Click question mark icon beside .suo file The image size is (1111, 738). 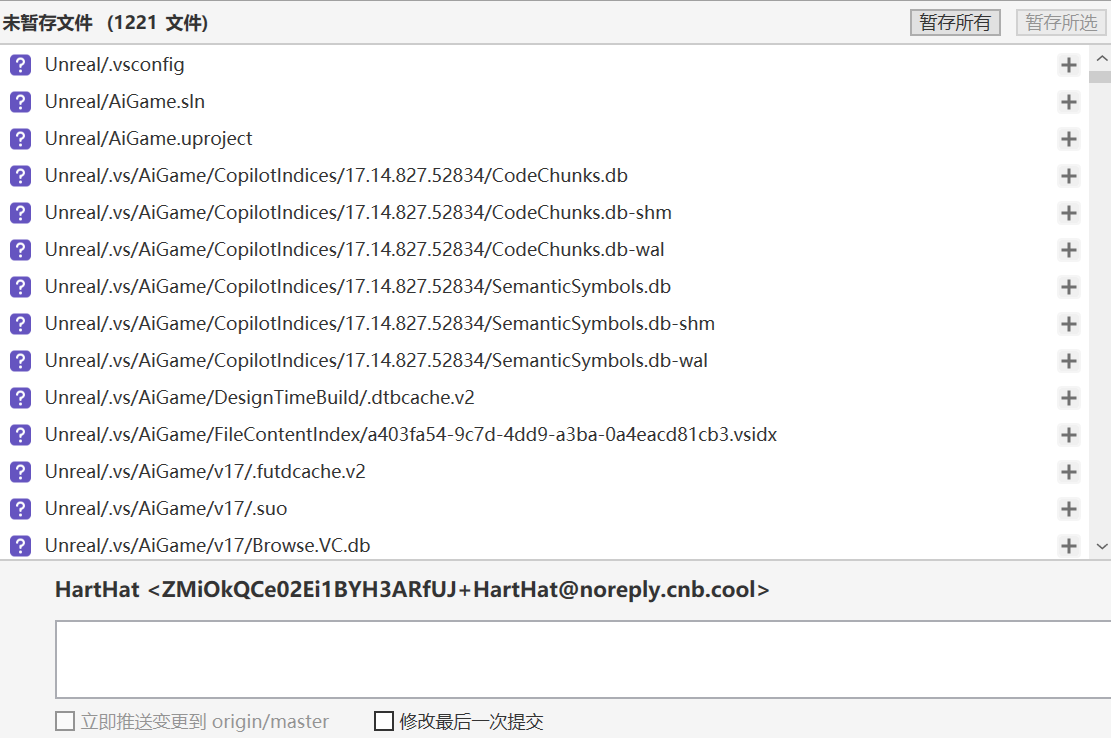coord(20,509)
